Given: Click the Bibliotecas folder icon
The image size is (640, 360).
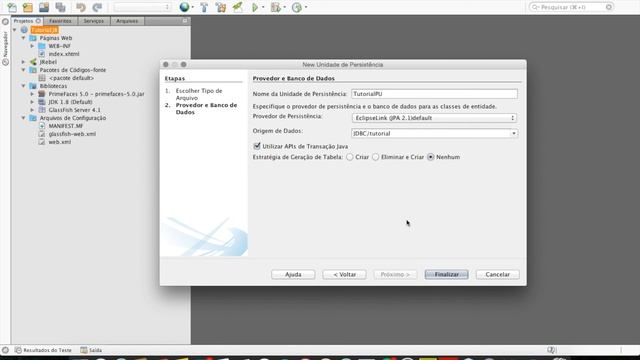Looking at the screenshot, I should pyautogui.click(x=33, y=86).
